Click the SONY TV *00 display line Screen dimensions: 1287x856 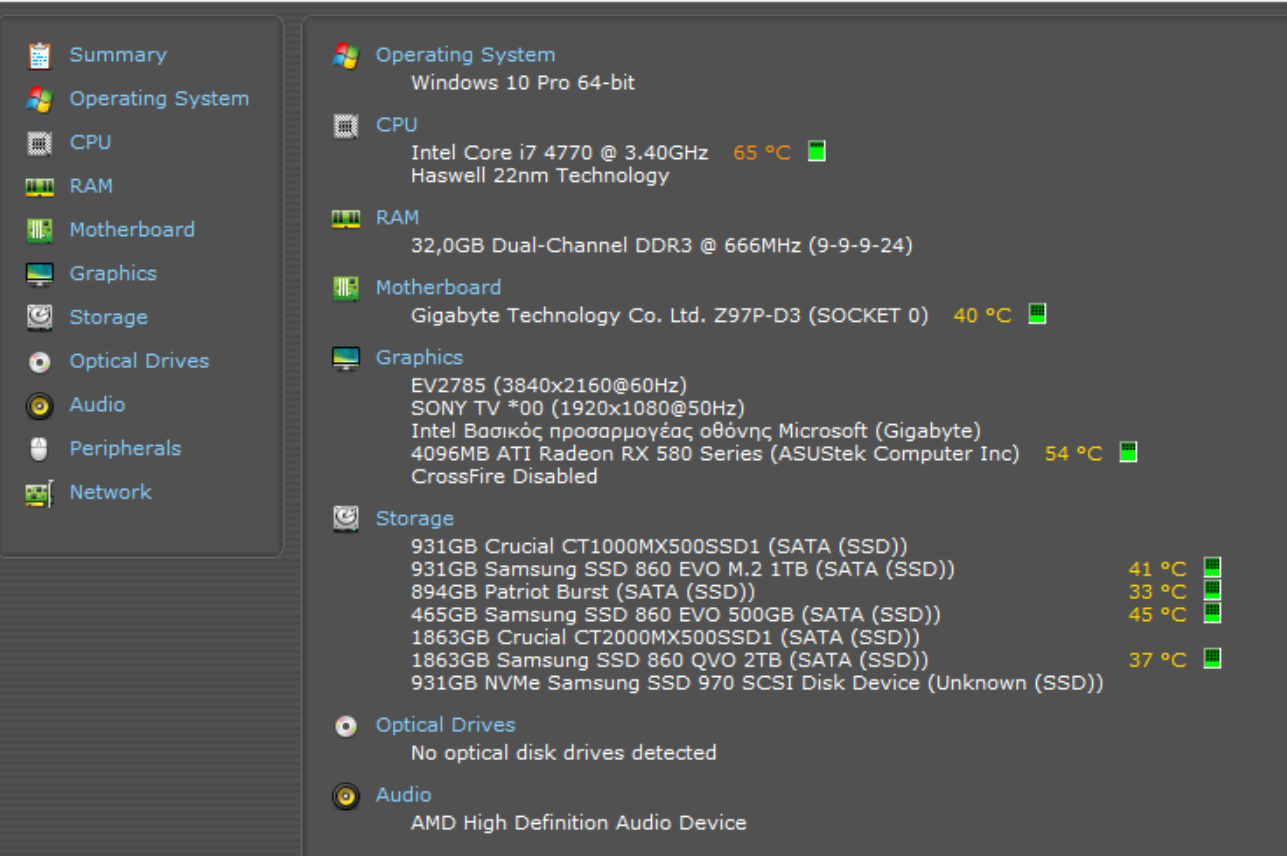[x=578, y=408]
